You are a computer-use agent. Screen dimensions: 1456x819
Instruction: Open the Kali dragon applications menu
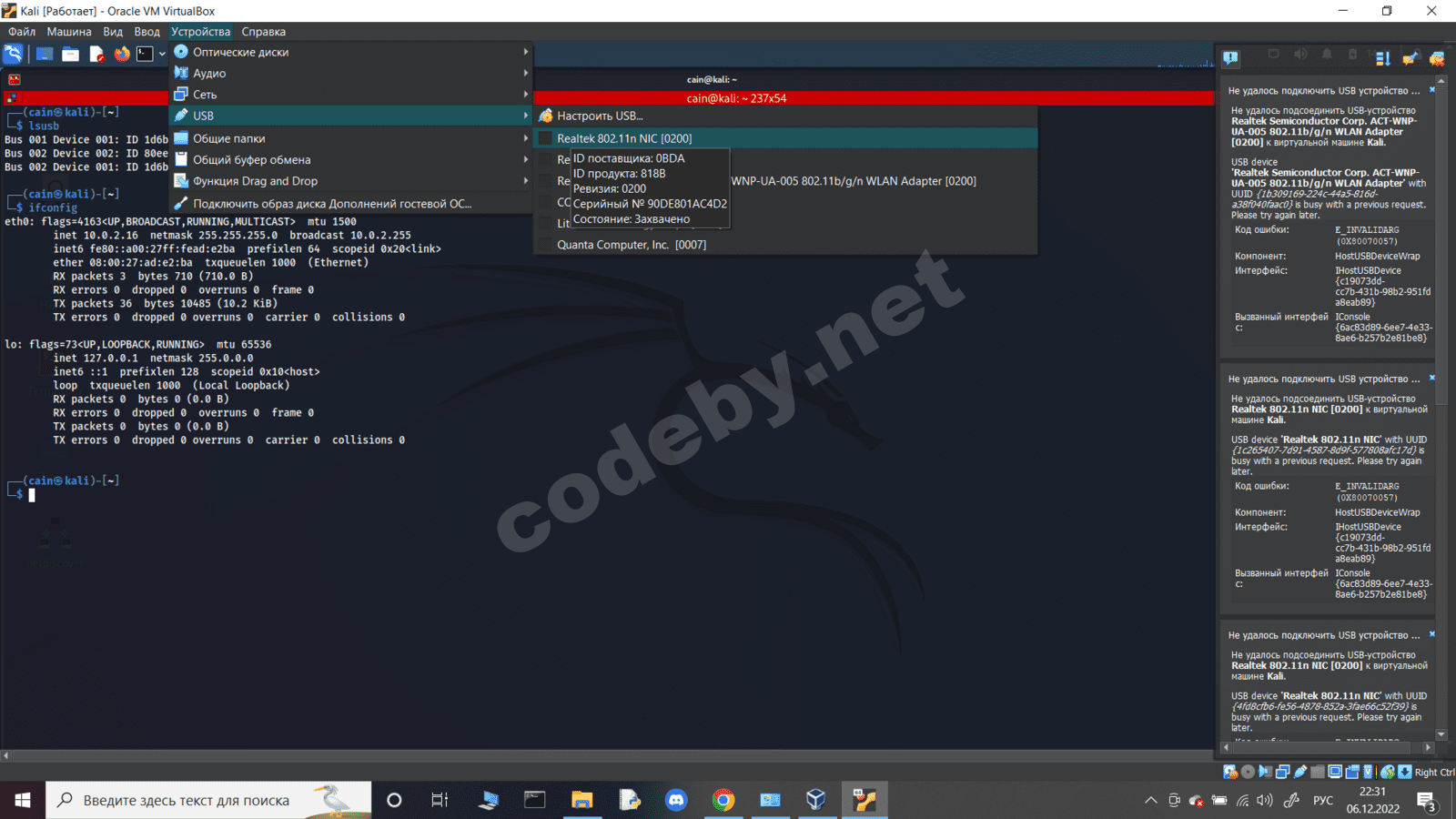click(13, 55)
